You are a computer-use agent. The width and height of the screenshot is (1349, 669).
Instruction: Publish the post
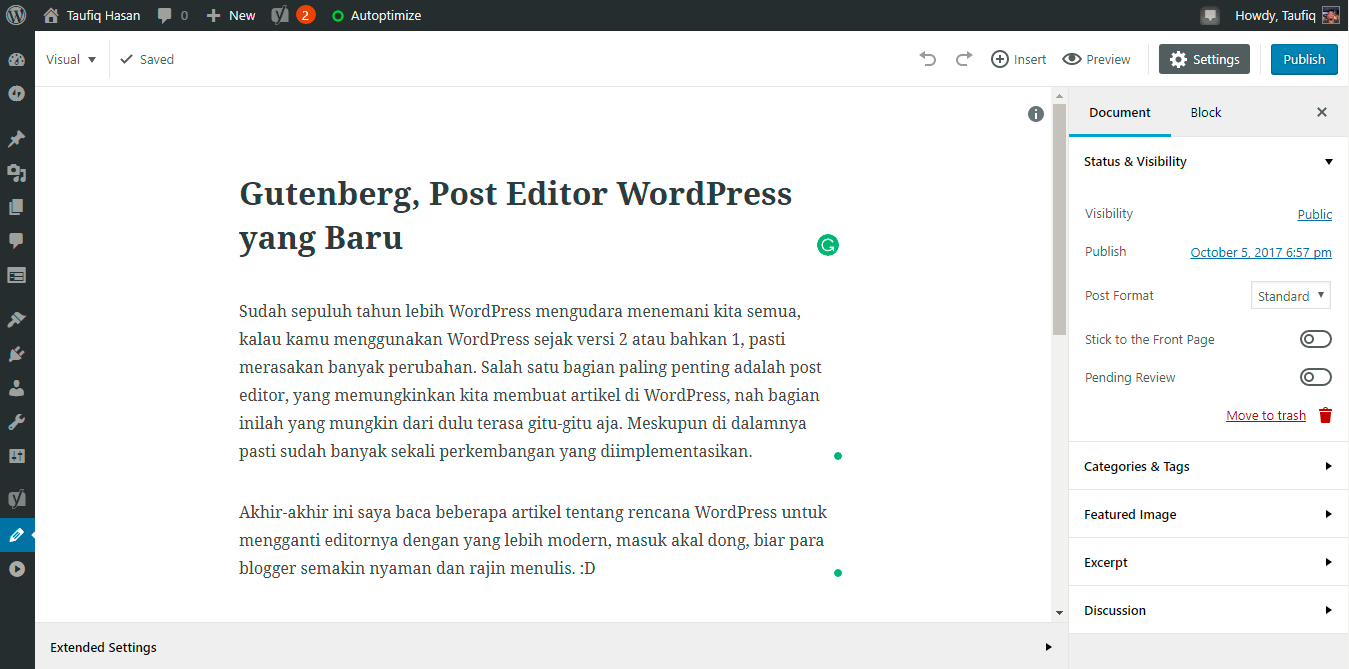(x=1304, y=59)
